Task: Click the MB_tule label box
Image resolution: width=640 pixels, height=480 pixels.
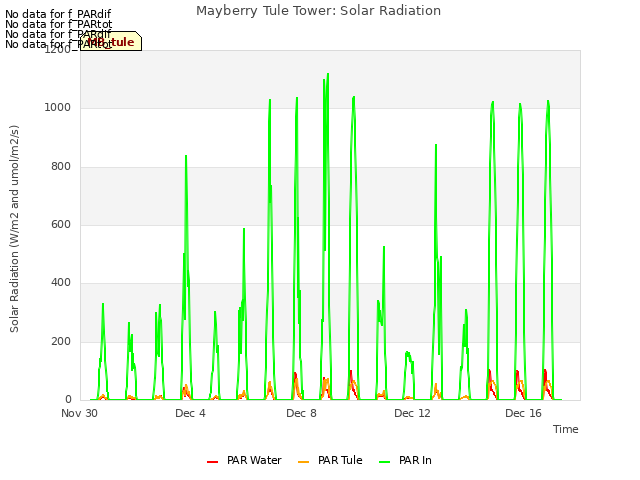Action: (x=111, y=41)
